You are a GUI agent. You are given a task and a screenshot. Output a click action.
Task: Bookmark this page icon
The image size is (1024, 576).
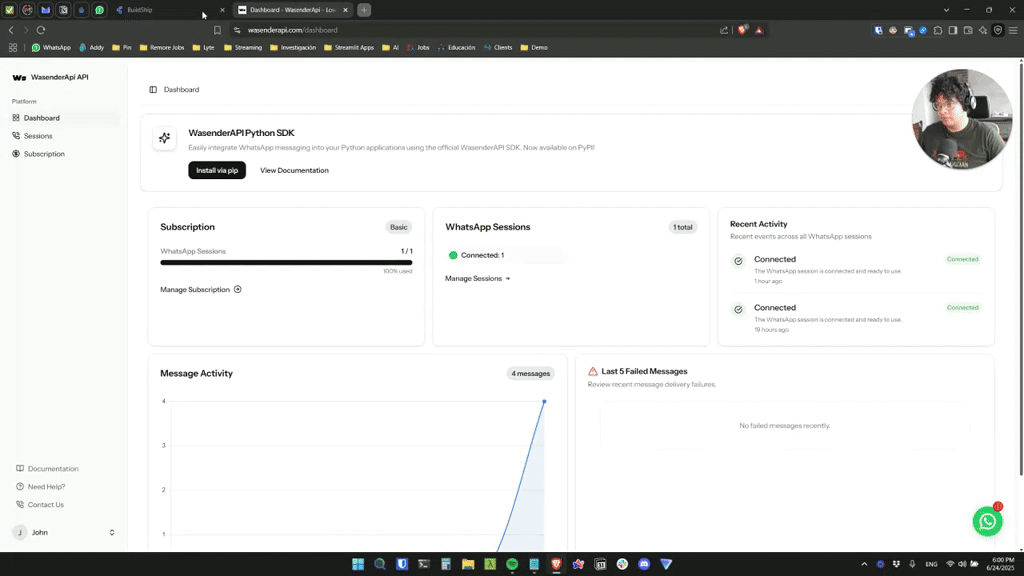coord(217,30)
